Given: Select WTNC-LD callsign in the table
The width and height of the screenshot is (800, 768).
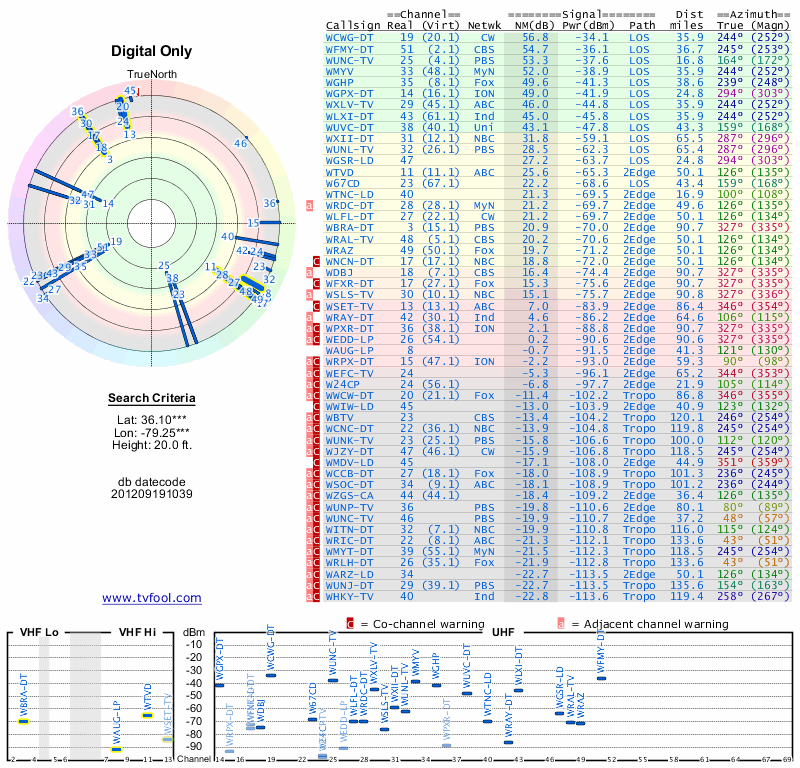Looking at the screenshot, I should [349, 194].
